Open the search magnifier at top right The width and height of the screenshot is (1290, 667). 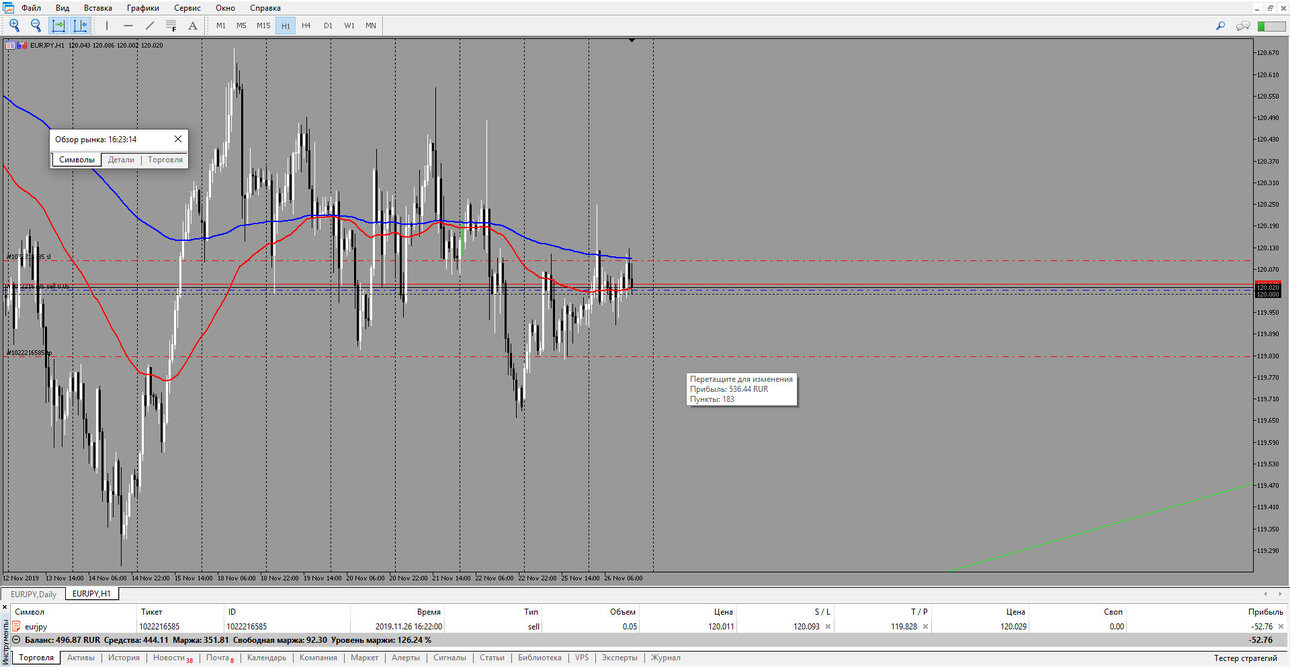[x=1221, y=25]
